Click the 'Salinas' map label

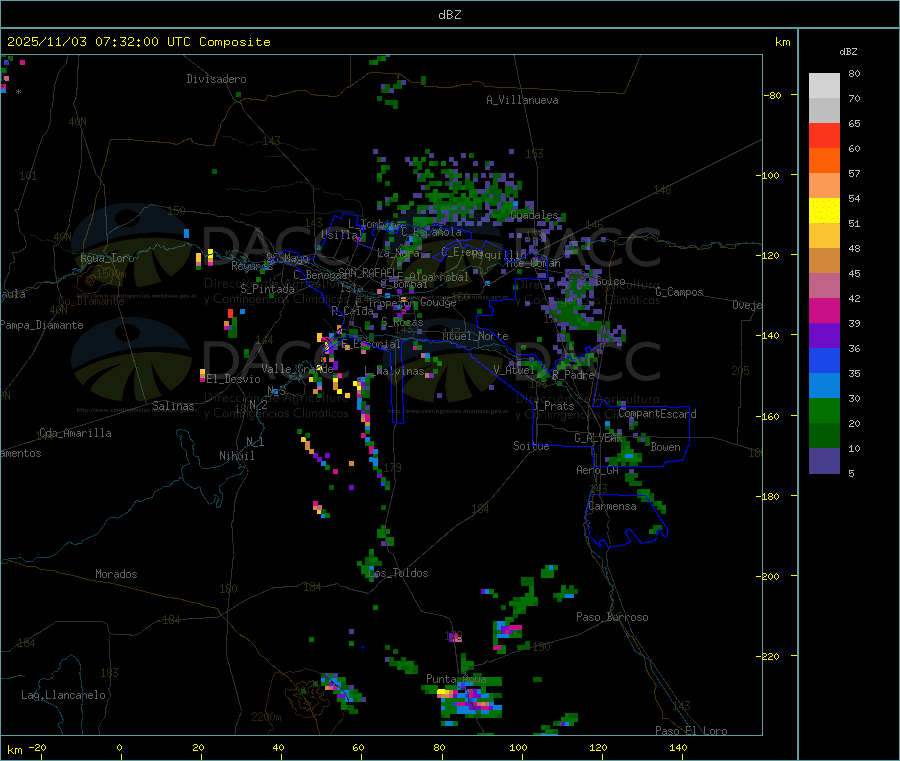point(173,406)
